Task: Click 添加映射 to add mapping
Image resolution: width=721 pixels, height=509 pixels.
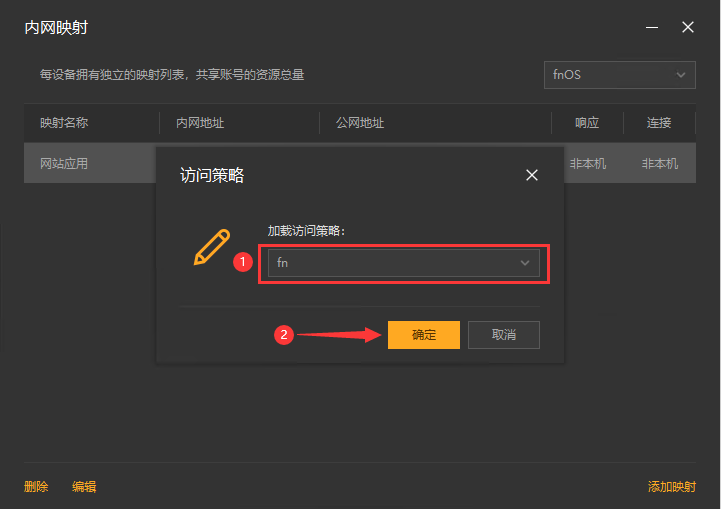Action: click(672, 486)
